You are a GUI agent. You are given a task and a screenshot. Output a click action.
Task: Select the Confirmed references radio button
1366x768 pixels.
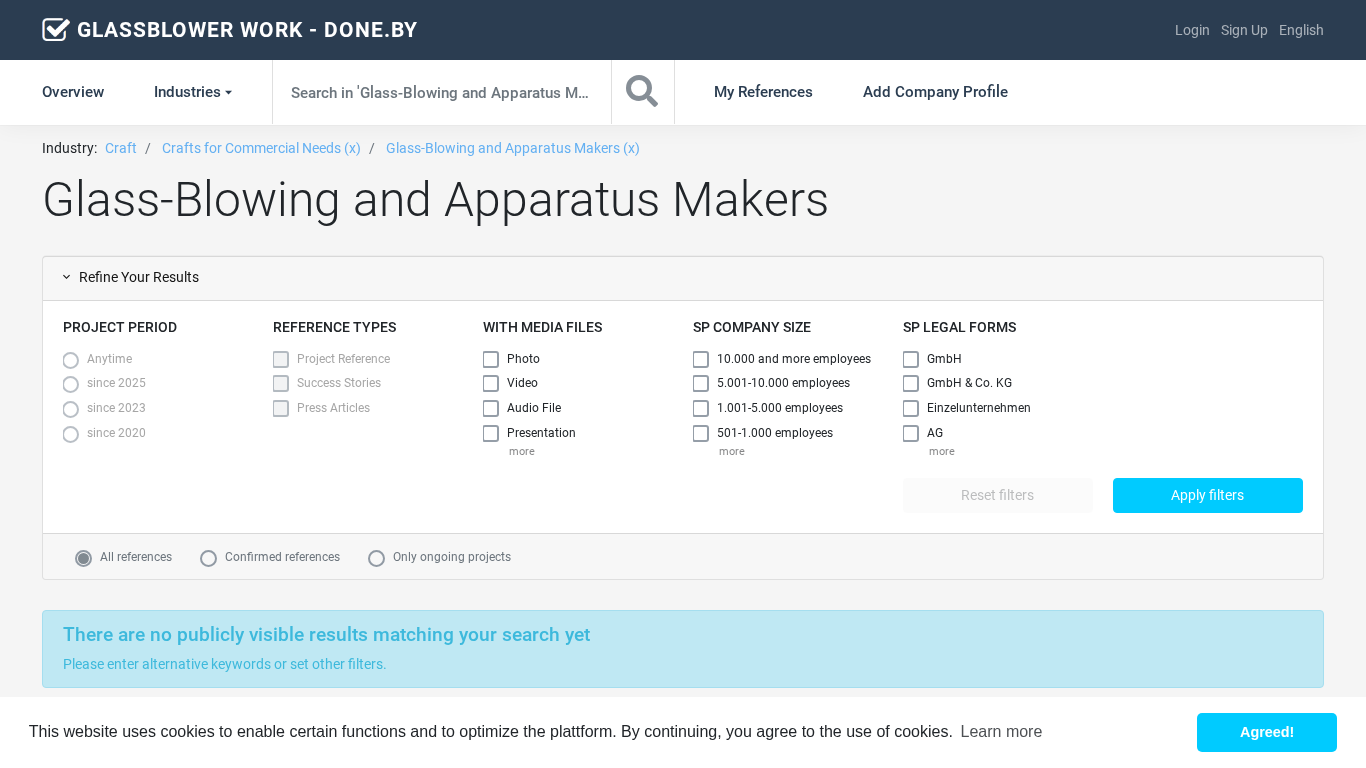coord(209,558)
